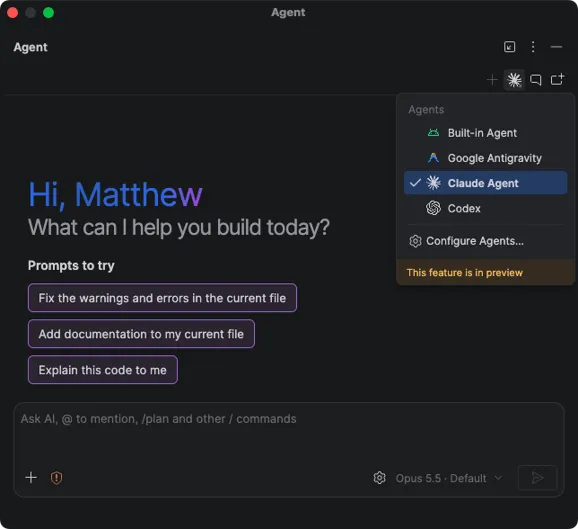Viewport: 578px width, 529px height.
Task: Click the green macOS zoom window button
Action: pos(48,13)
